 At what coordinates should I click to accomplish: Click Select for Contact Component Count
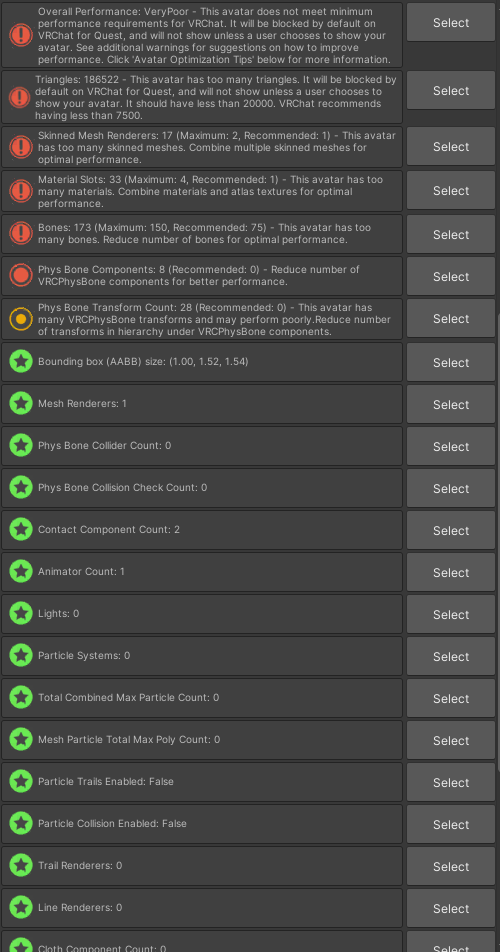(451, 530)
